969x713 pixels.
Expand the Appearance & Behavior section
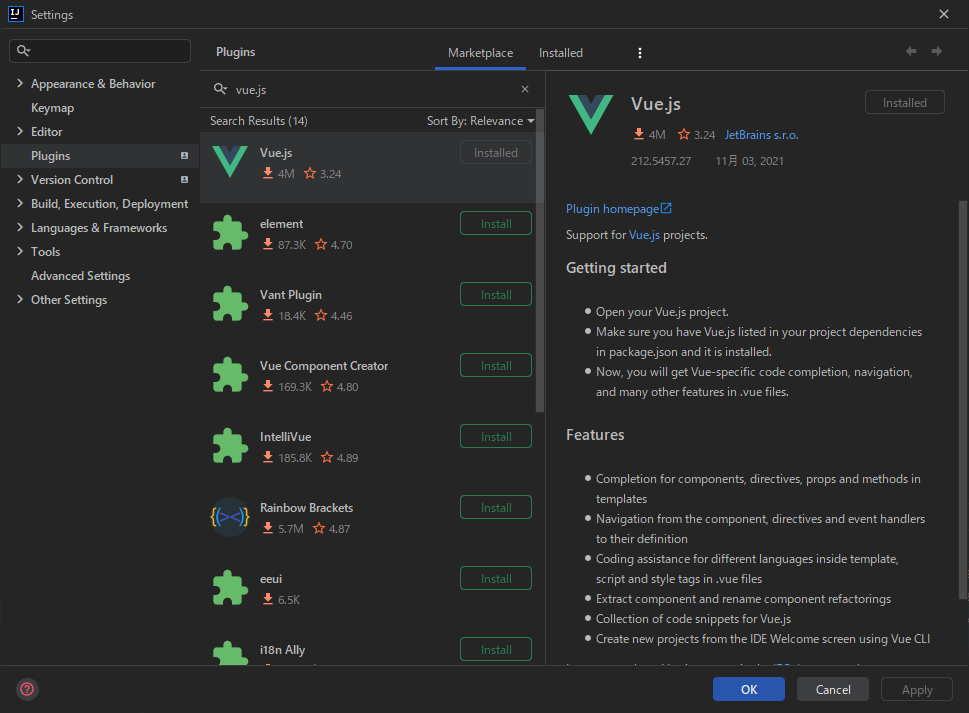point(18,83)
